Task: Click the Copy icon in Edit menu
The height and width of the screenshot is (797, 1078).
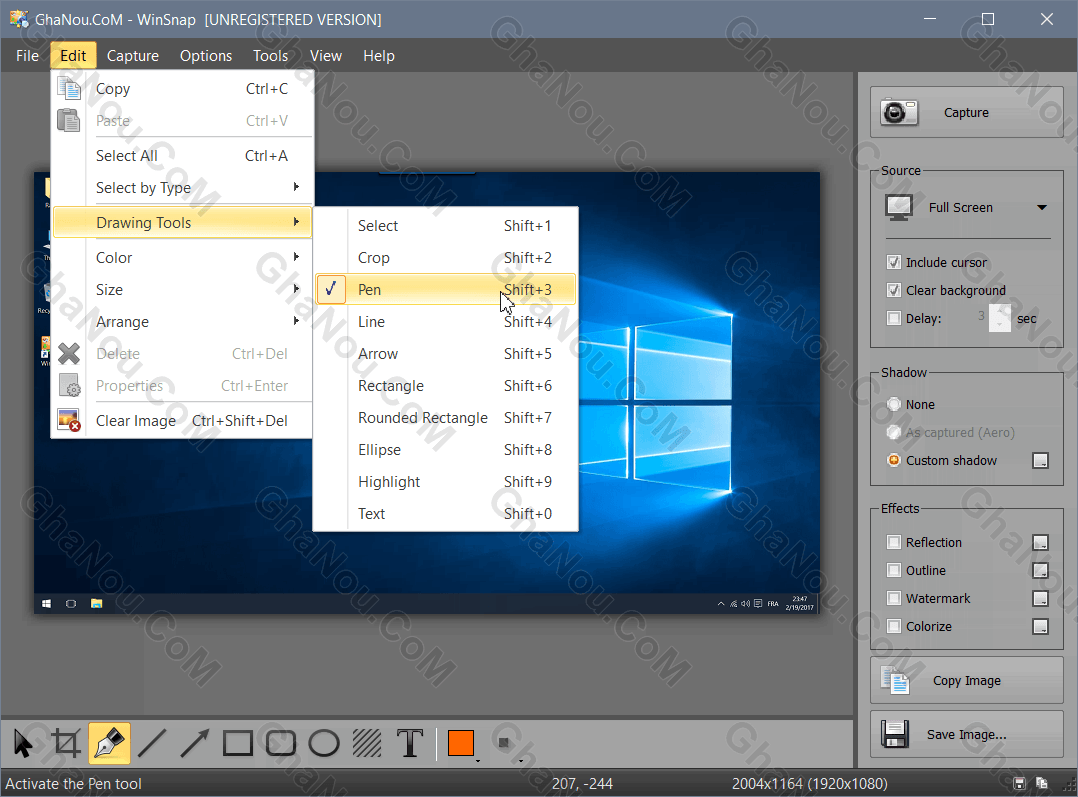Action: [x=68, y=89]
